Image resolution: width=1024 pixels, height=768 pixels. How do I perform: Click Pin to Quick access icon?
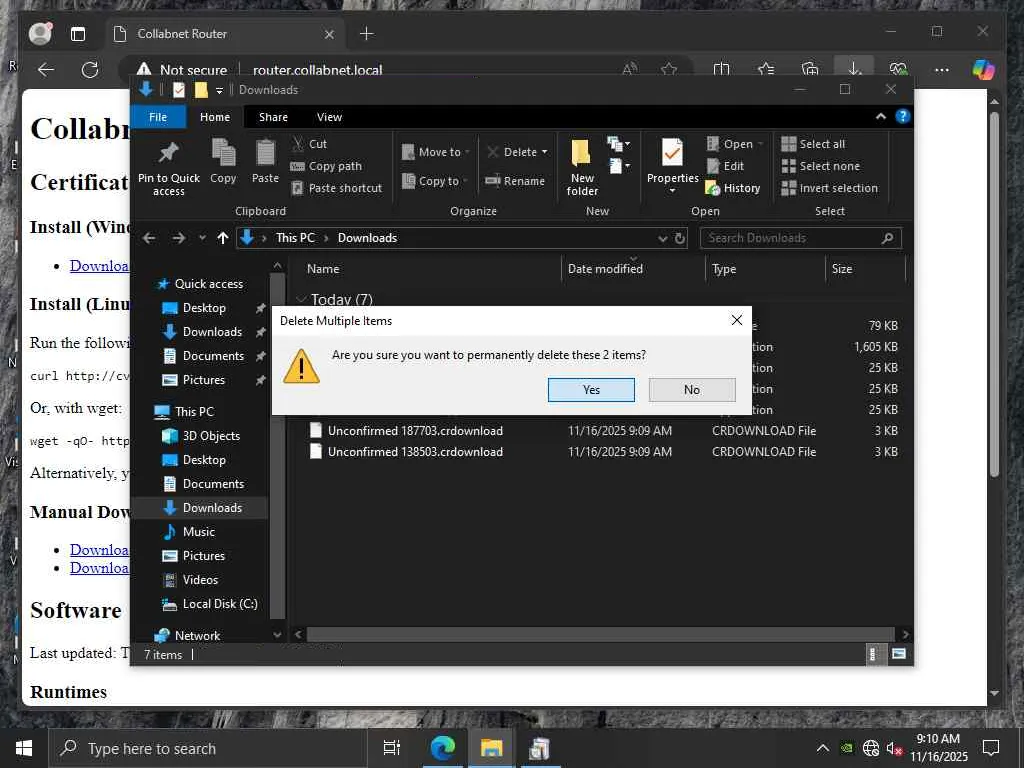pyautogui.click(x=168, y=153)
